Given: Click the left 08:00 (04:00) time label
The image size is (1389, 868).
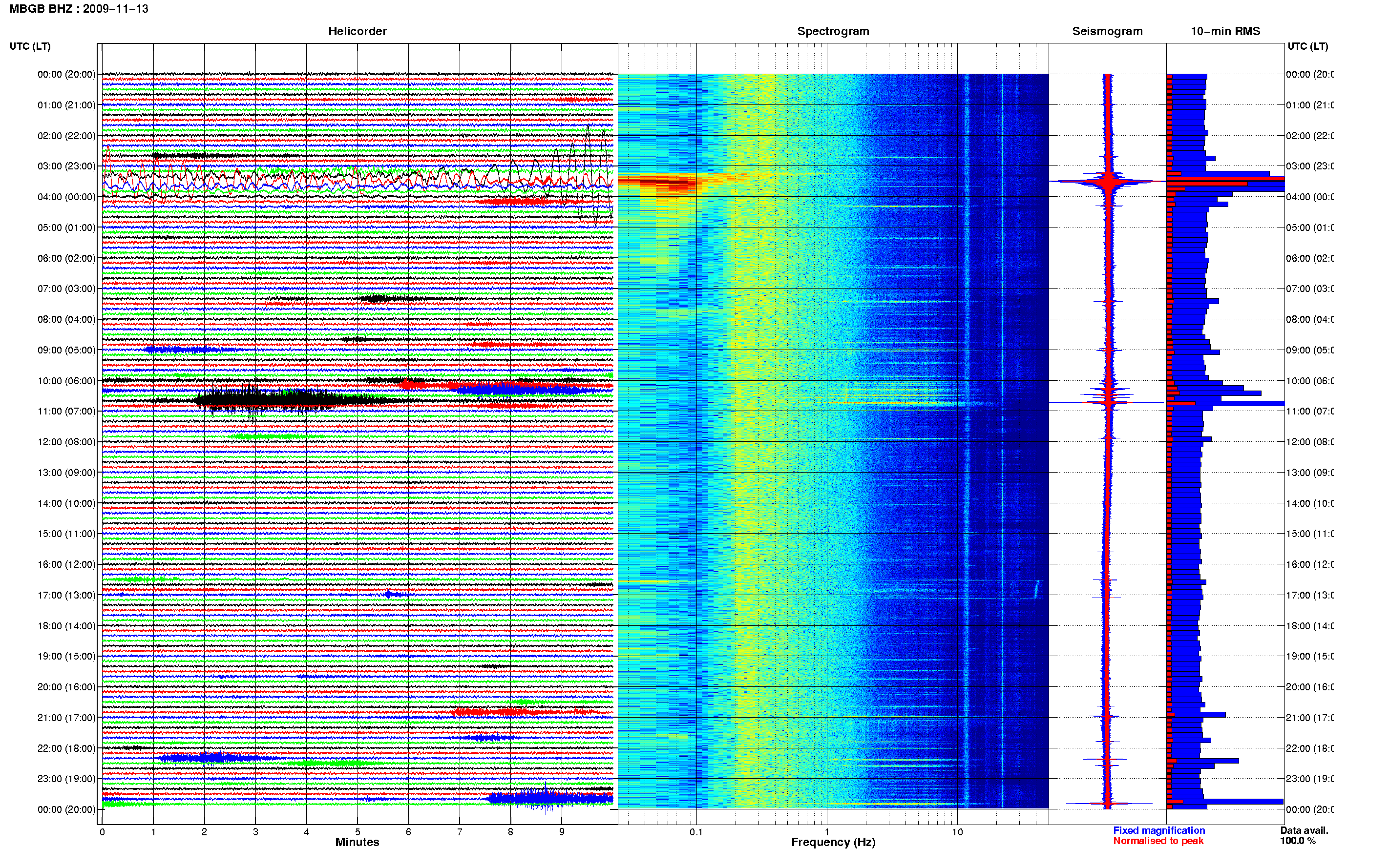Looking at the screenshot, I should (x=66, y=319).
